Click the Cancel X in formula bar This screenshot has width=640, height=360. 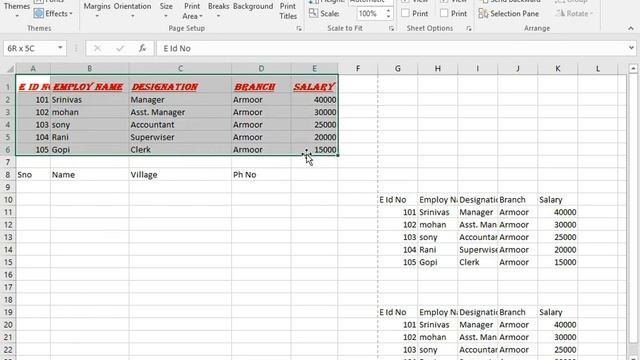97,48
